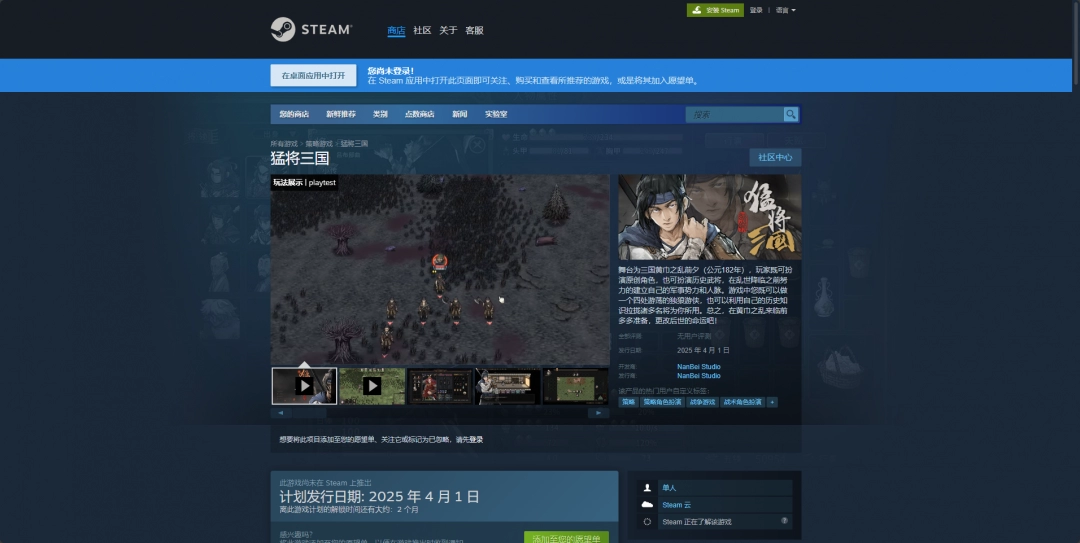The image size is (1080, 543).
Task: Open the 语言 language dropdown
Action: click(x=785, y=10)
